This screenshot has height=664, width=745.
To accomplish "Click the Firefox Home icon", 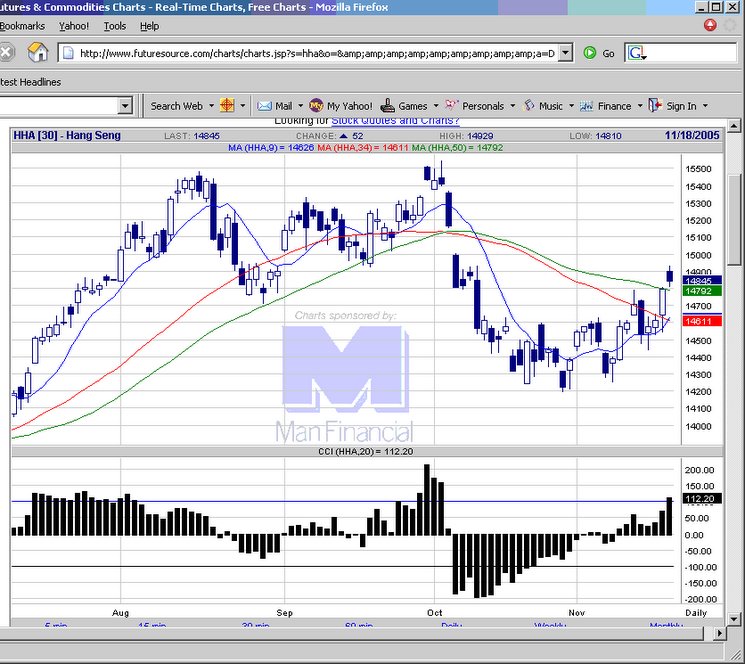I will (38, 52).
